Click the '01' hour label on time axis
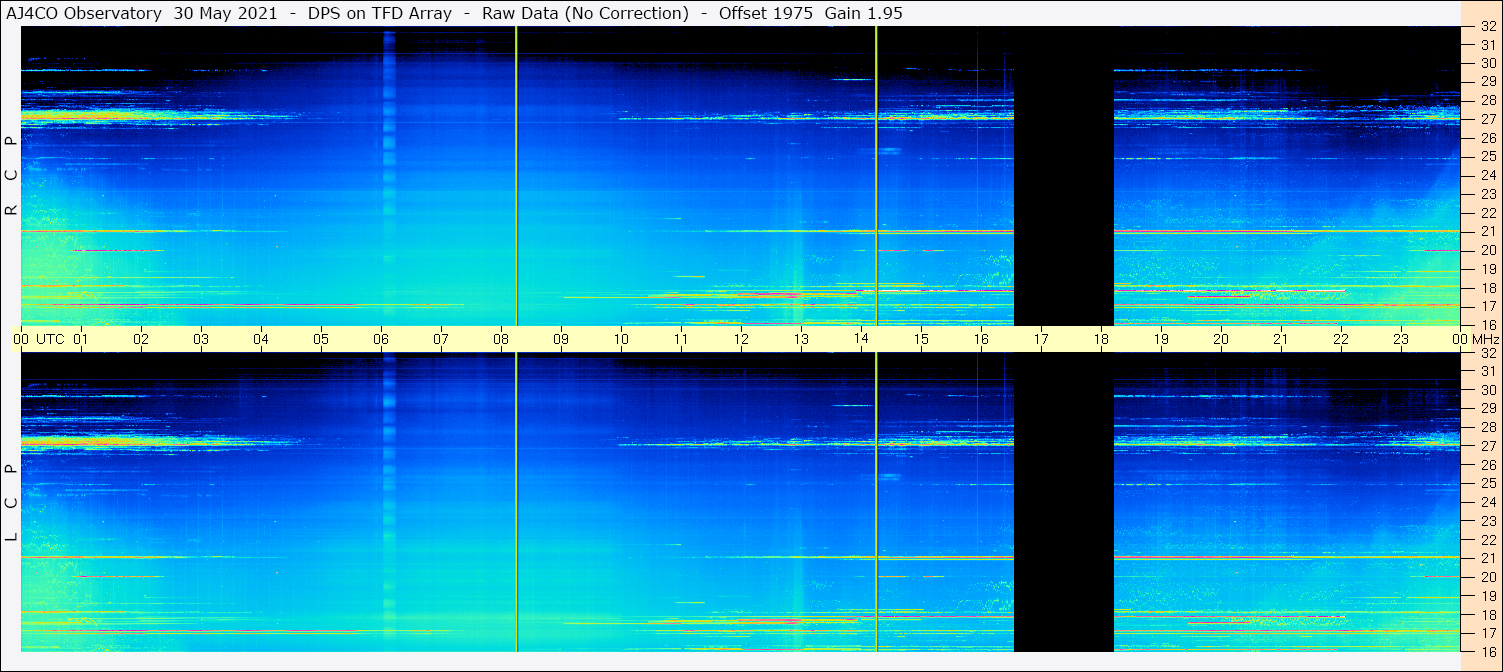This screenshot has width=1503, height=672. [x=81, y=339]
